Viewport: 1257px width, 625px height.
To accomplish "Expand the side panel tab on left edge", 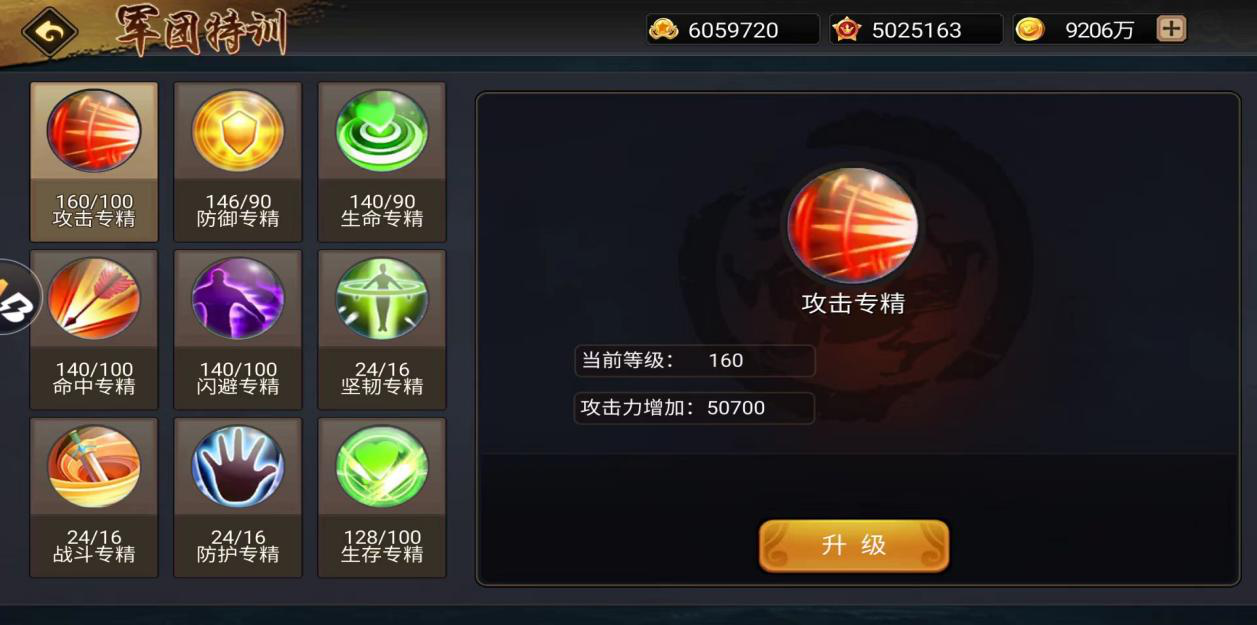I will 18,296.
